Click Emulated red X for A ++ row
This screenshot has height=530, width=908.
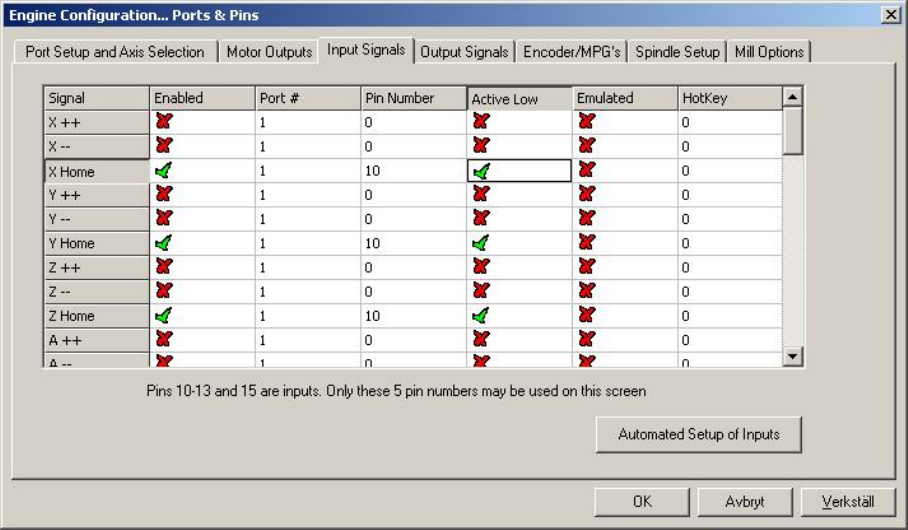pos(587,339)
